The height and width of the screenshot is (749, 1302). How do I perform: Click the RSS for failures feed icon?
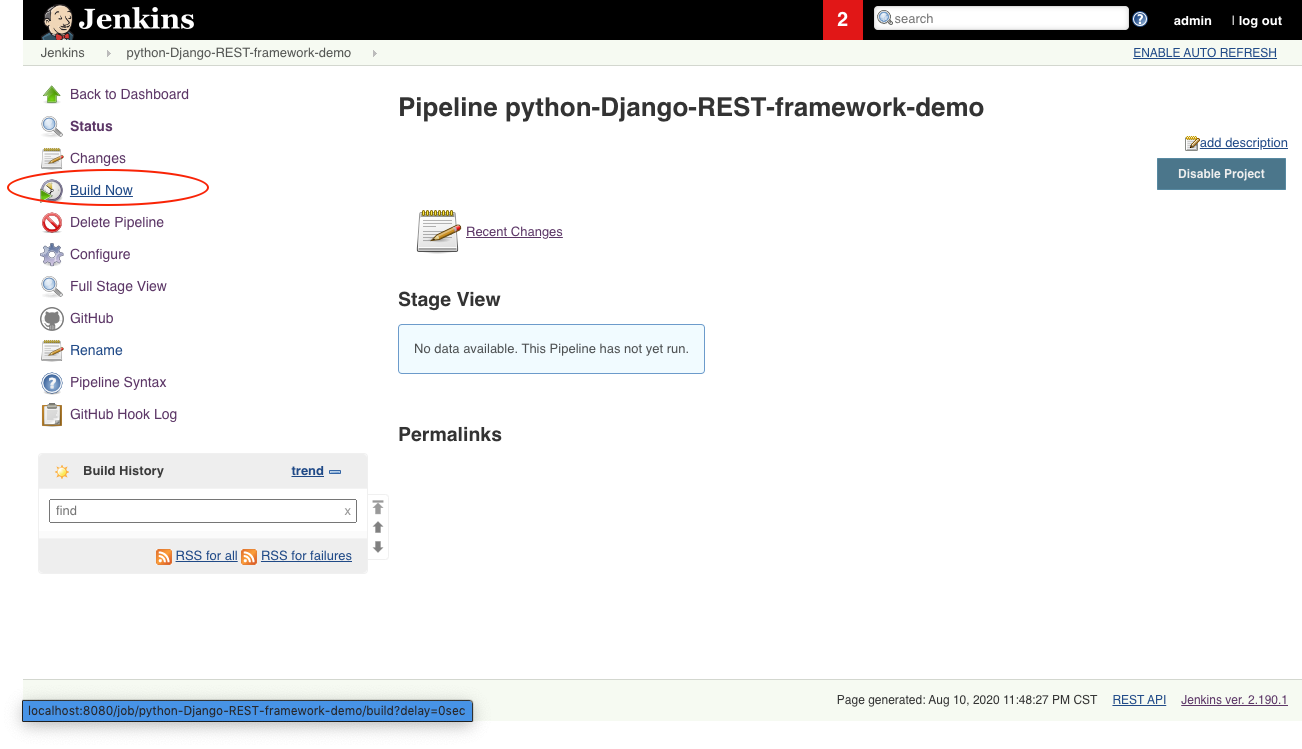(249, 556)
